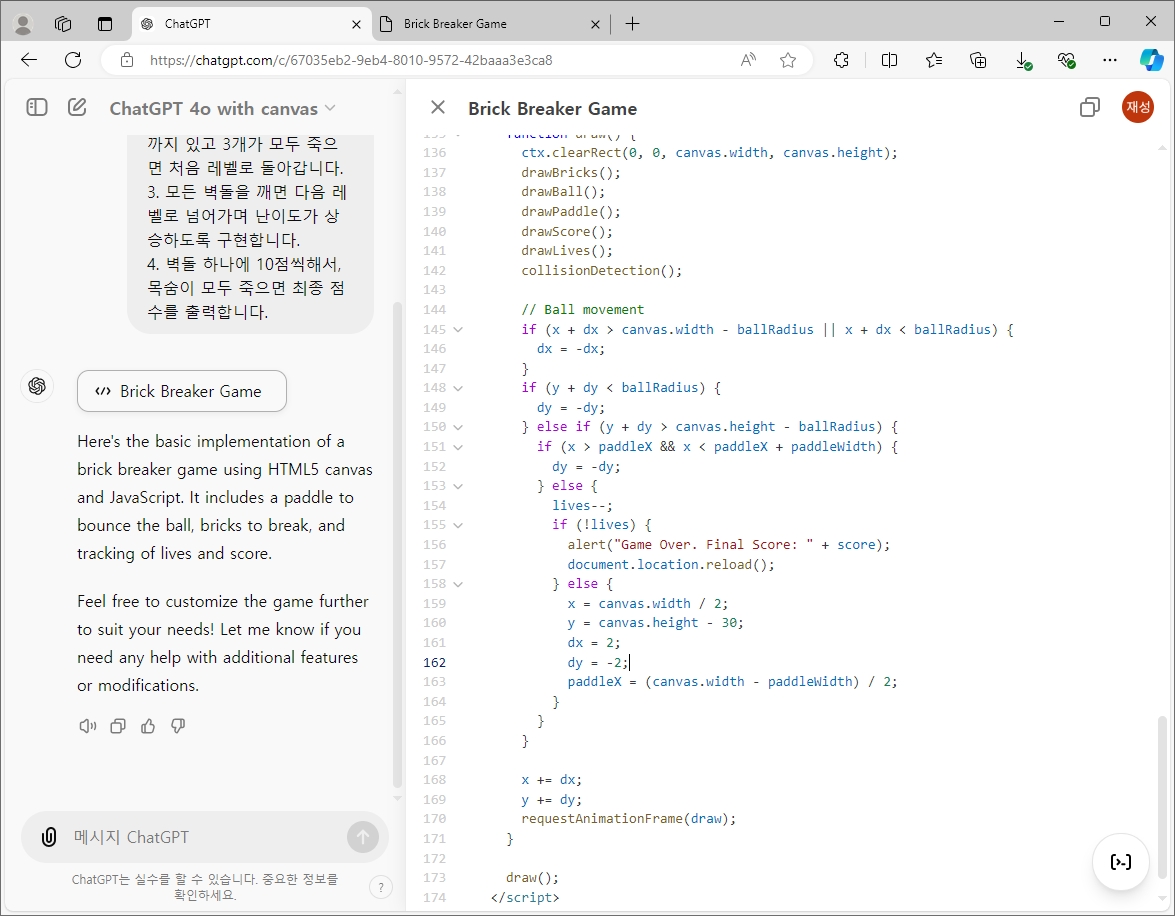Close the Brick Breaker Game browser tab
This screenshot has height=916, width=1175.
point(595,24)
